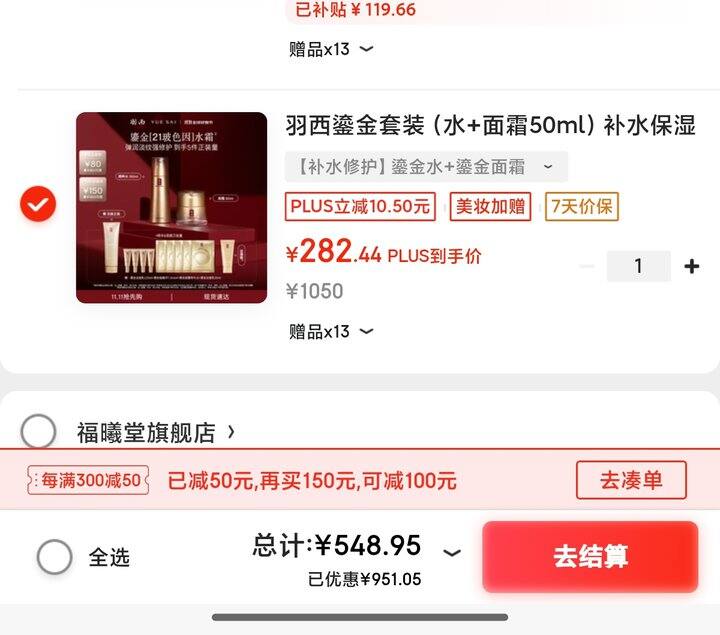Toggle the 全选 select-all circle
The height and width of the screenshot is (635, 720).
(x=55, y=556)
